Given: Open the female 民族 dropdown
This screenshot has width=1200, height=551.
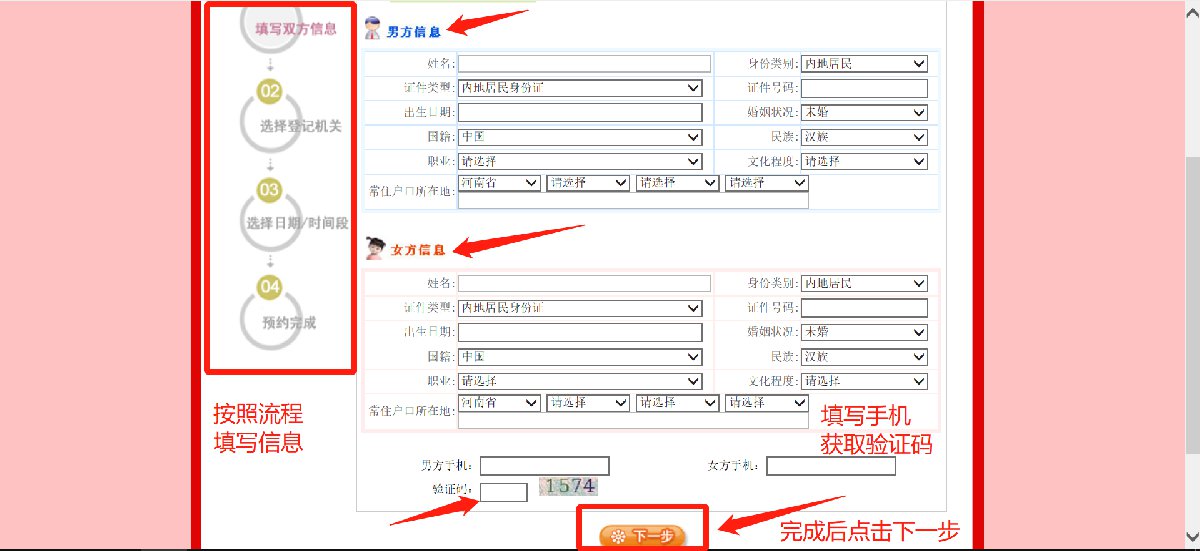Looking at the screenshot, I should pos(865,357).
